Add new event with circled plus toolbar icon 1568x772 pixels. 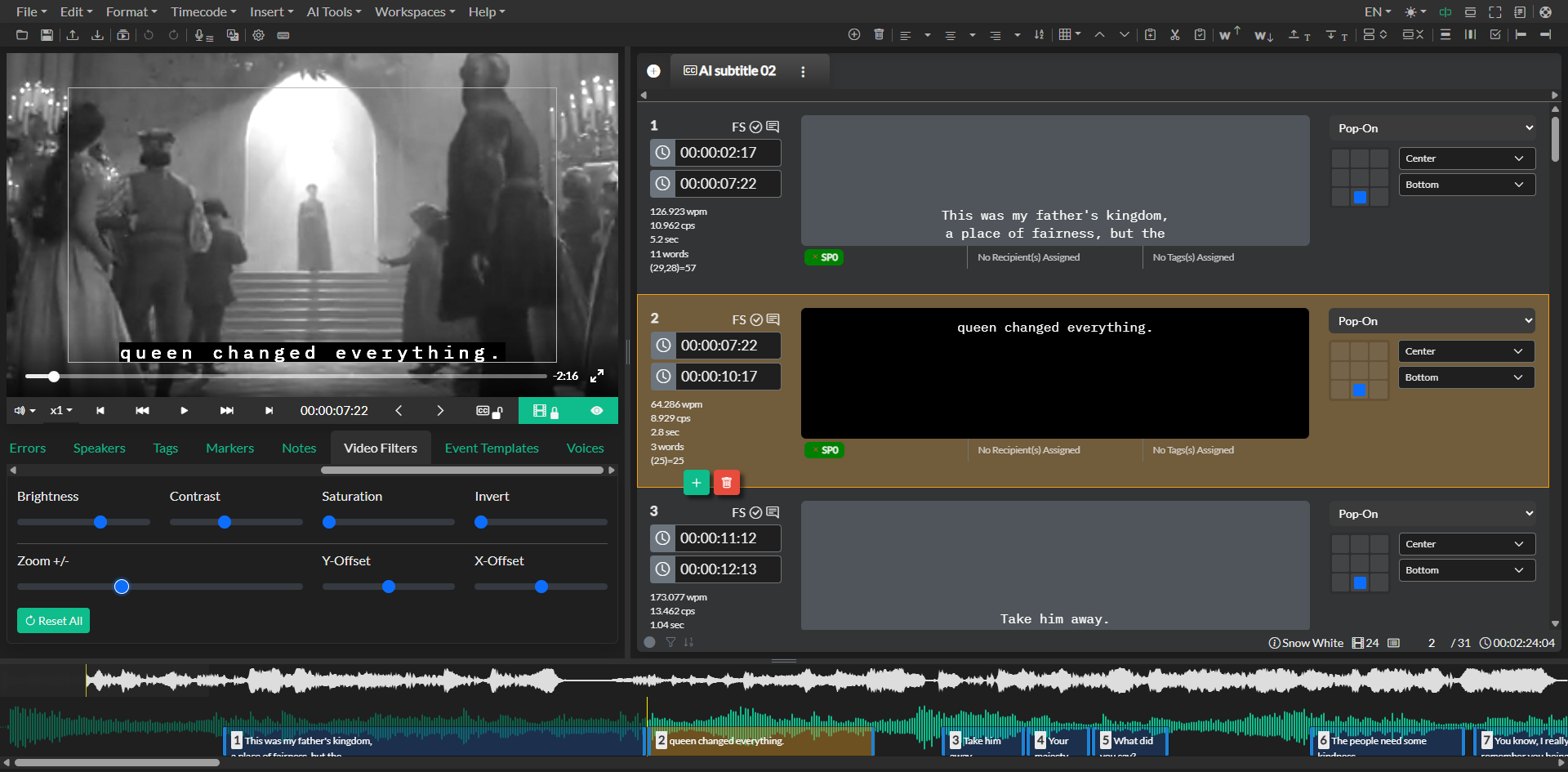[x=854, y=34]
